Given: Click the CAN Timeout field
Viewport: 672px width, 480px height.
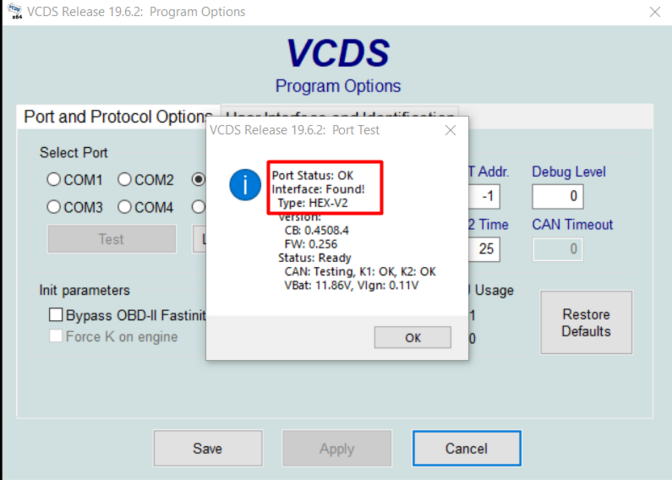Looking at the screenshot, I should point(558,249).
